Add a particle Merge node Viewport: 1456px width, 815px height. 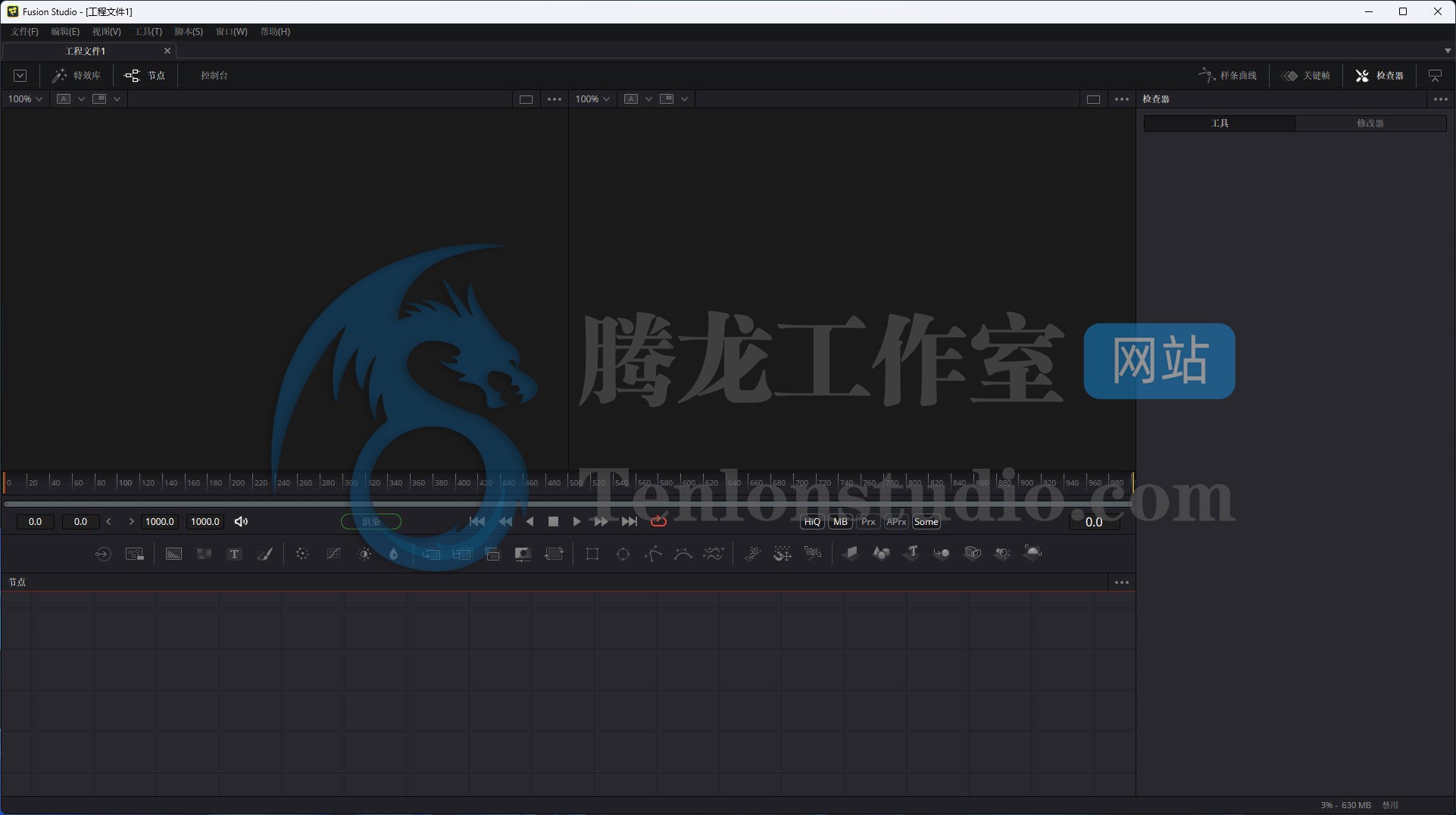coord(783,554)
